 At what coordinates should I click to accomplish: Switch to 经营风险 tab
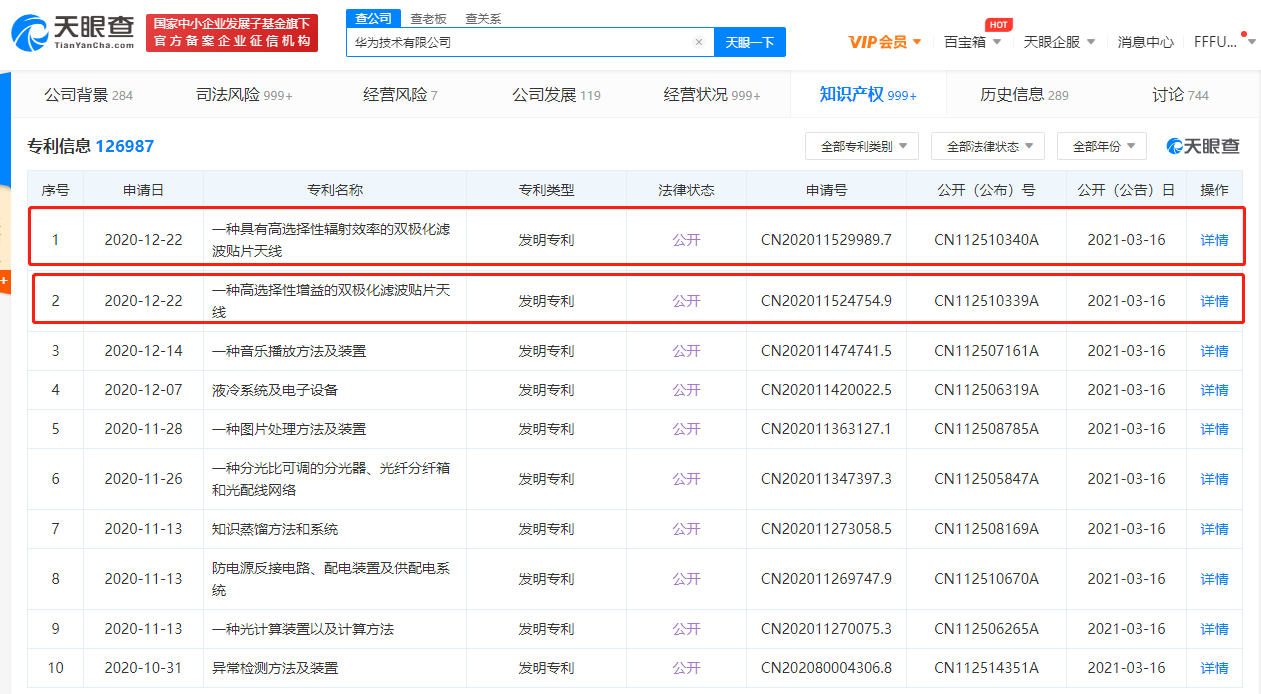(x=400, y=95)
